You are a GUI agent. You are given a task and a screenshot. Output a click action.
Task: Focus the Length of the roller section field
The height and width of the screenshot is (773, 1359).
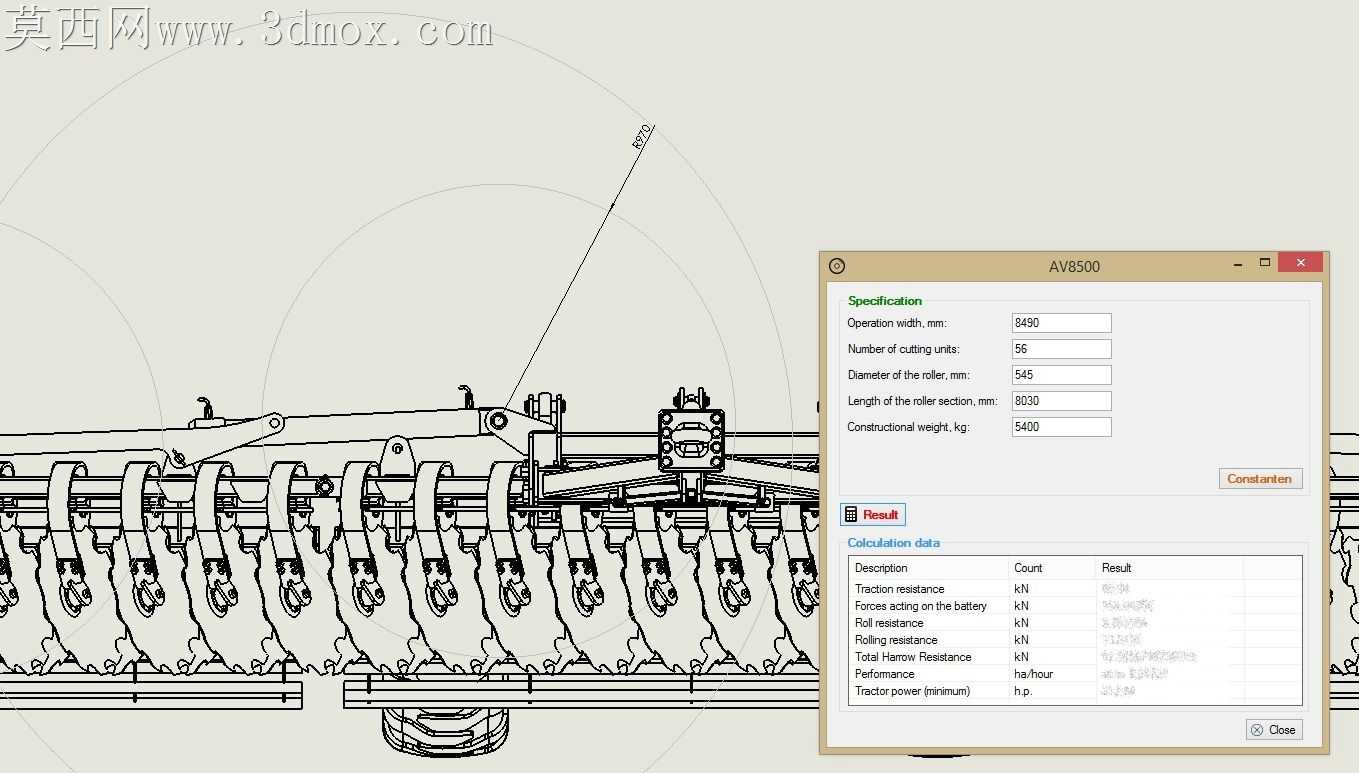coord(1061,401)
